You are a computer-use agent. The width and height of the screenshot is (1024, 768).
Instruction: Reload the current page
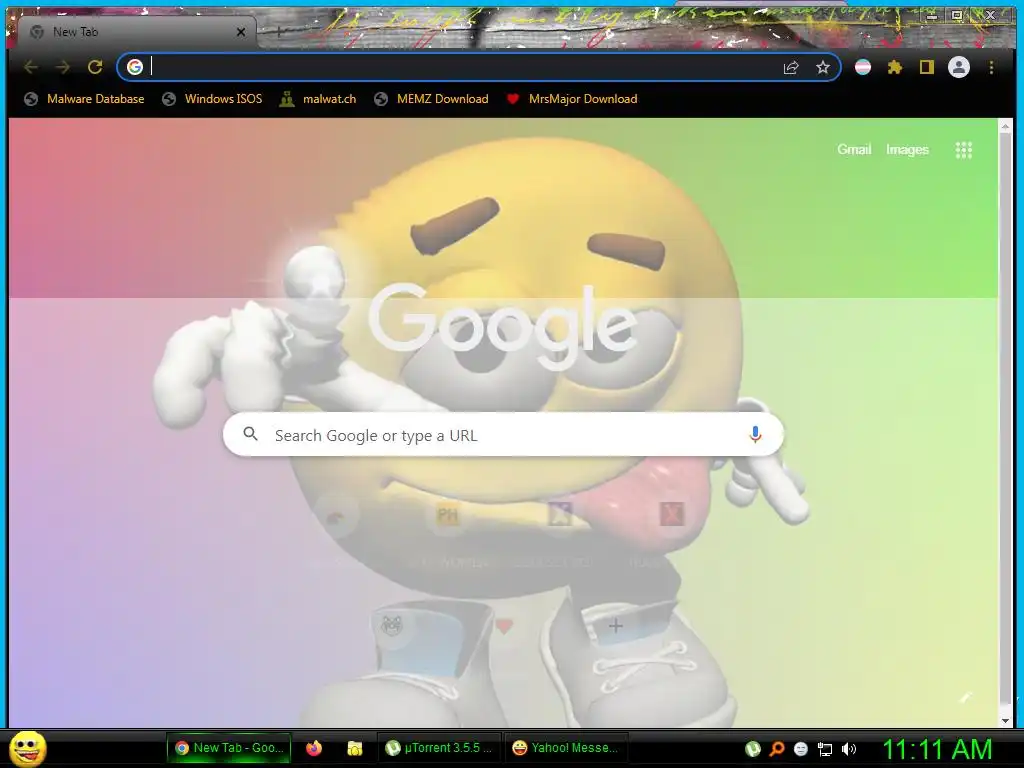click(x=95, y=67)
